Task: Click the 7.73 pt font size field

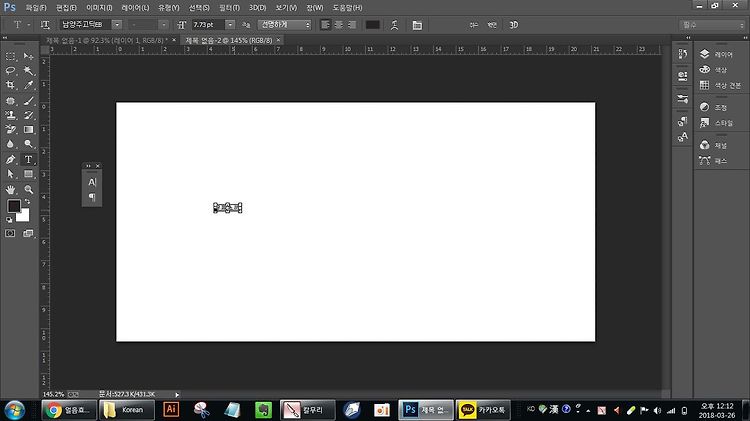Action: tap(208, 25)
